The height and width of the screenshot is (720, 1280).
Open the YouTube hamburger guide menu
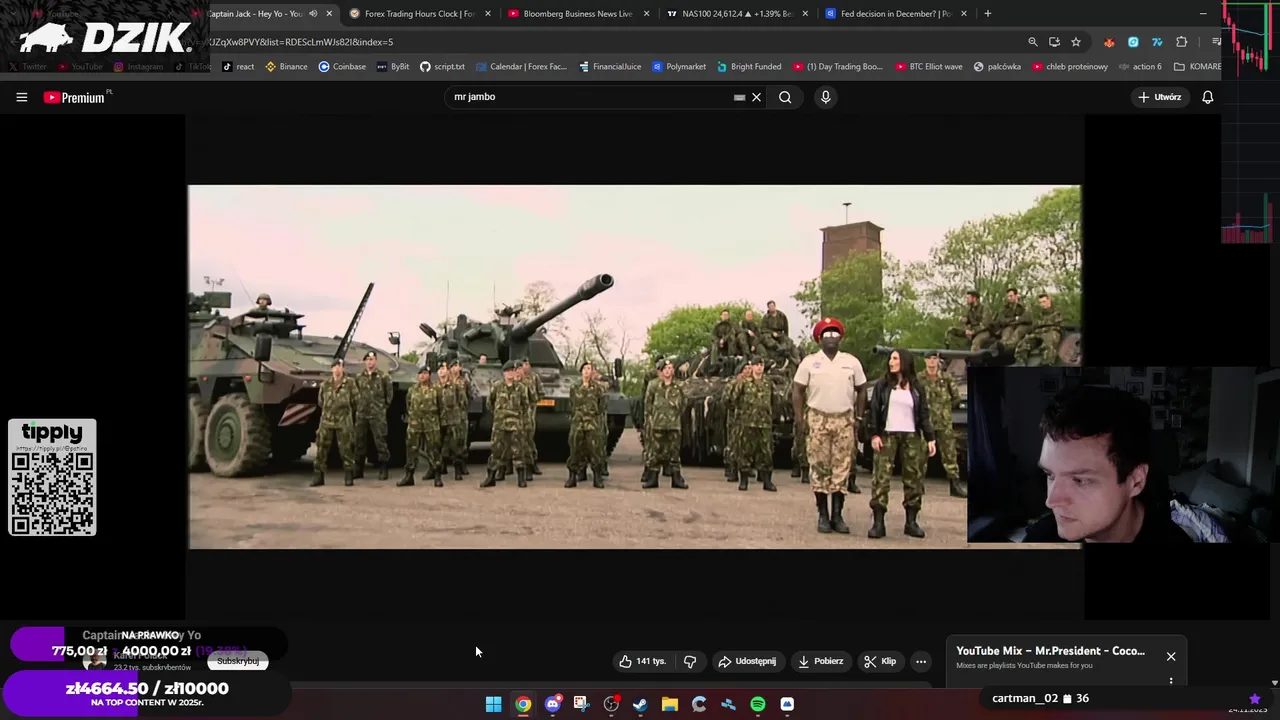(21, 97)
